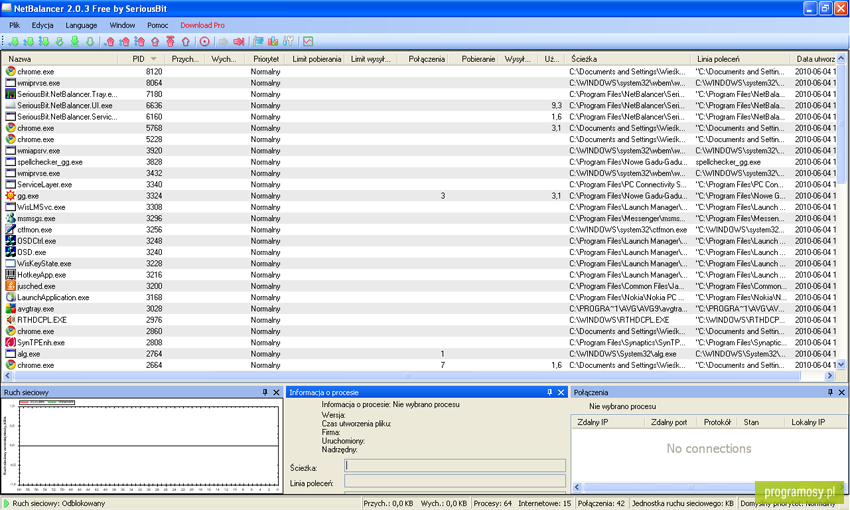The height and width of the screenshot is (510, 850).
Task: Sort by the Linia poleceń column header
Action: coord(740,59)
